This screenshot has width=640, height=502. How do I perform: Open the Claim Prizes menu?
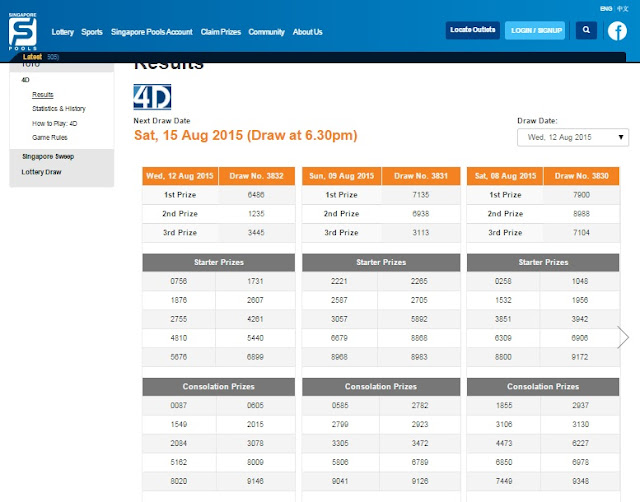220,32
